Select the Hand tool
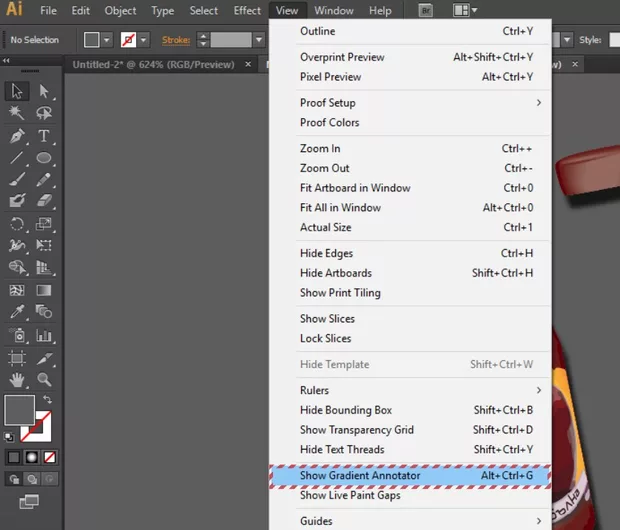This screenshot has height=530, width=620. tap(17, 380)
